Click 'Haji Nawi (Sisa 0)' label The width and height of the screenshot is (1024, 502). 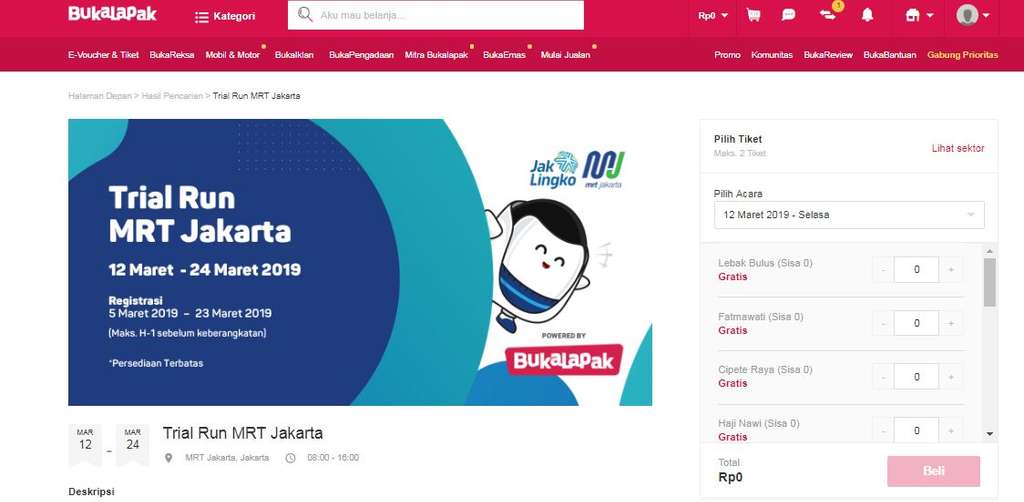coord(758,424)
